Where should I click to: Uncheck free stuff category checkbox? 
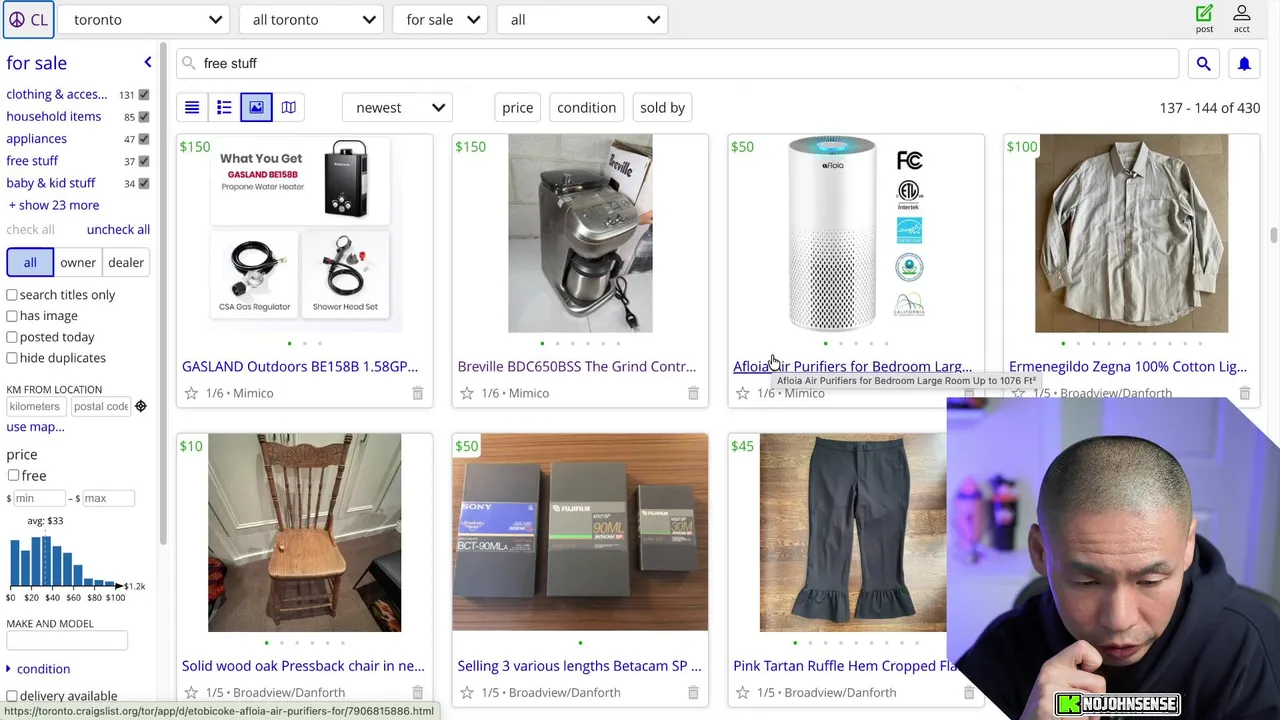[144, 161]
